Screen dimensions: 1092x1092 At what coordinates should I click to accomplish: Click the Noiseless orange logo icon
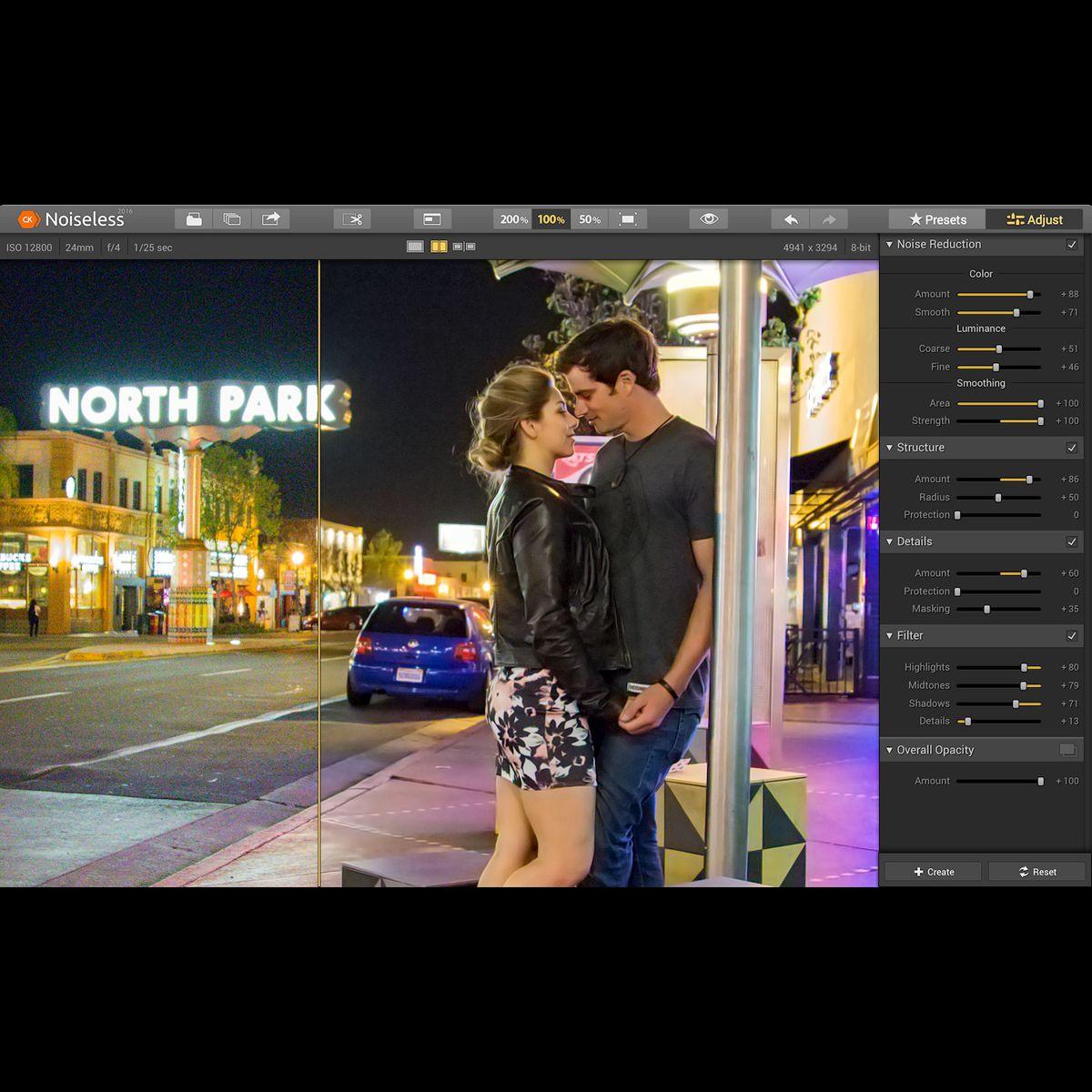[29, 219]
